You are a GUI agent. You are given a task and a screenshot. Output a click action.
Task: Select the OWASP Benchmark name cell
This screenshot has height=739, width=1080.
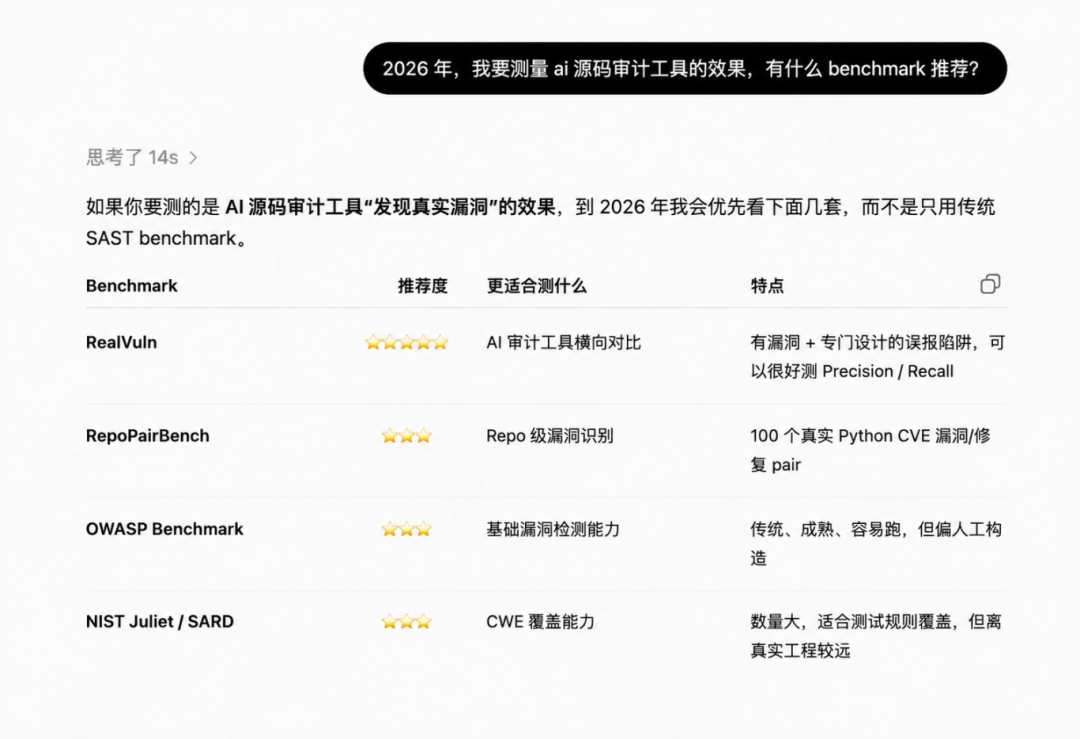pyautogui.click(x=164, y=529)
